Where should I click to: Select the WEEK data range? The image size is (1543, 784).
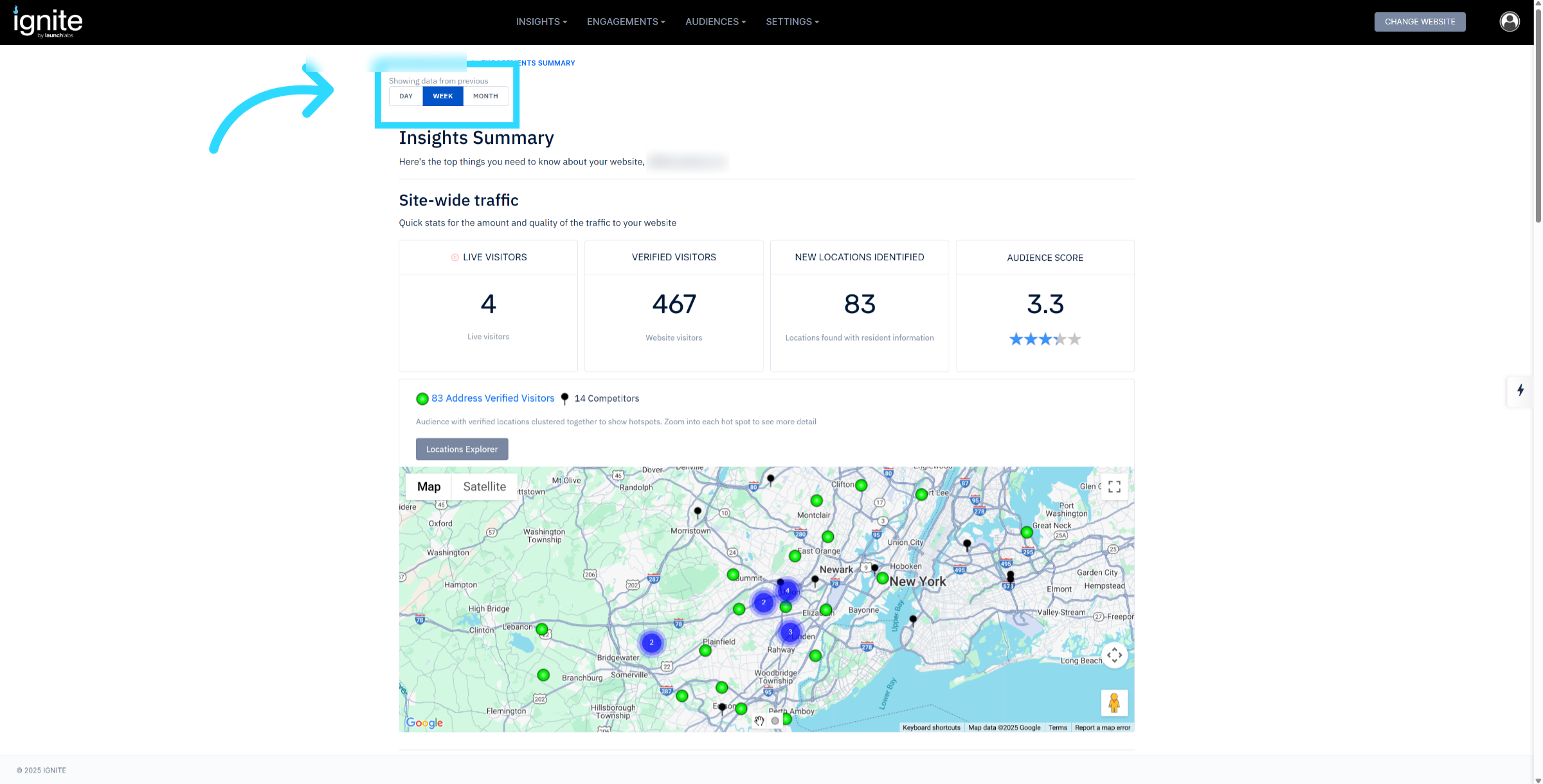[442, 96]
